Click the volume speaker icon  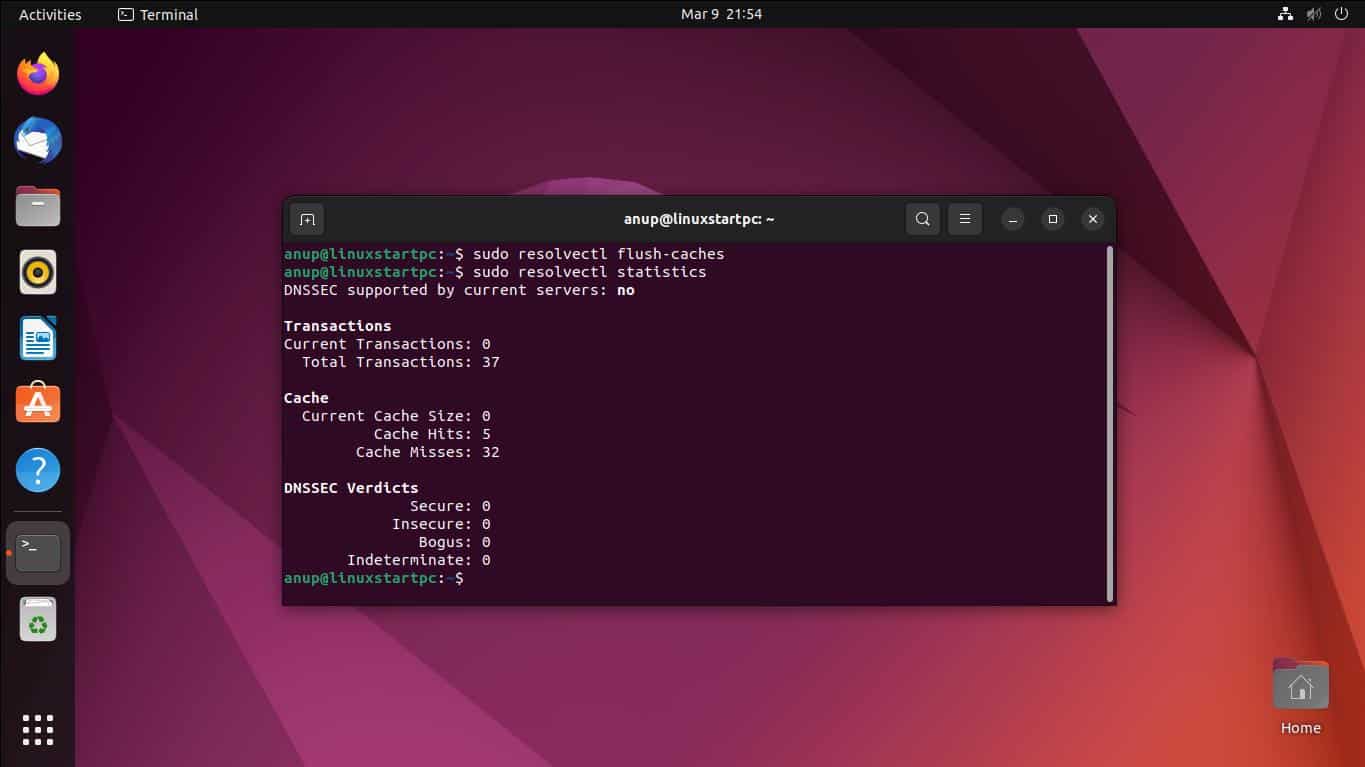tap(1314, 14)
